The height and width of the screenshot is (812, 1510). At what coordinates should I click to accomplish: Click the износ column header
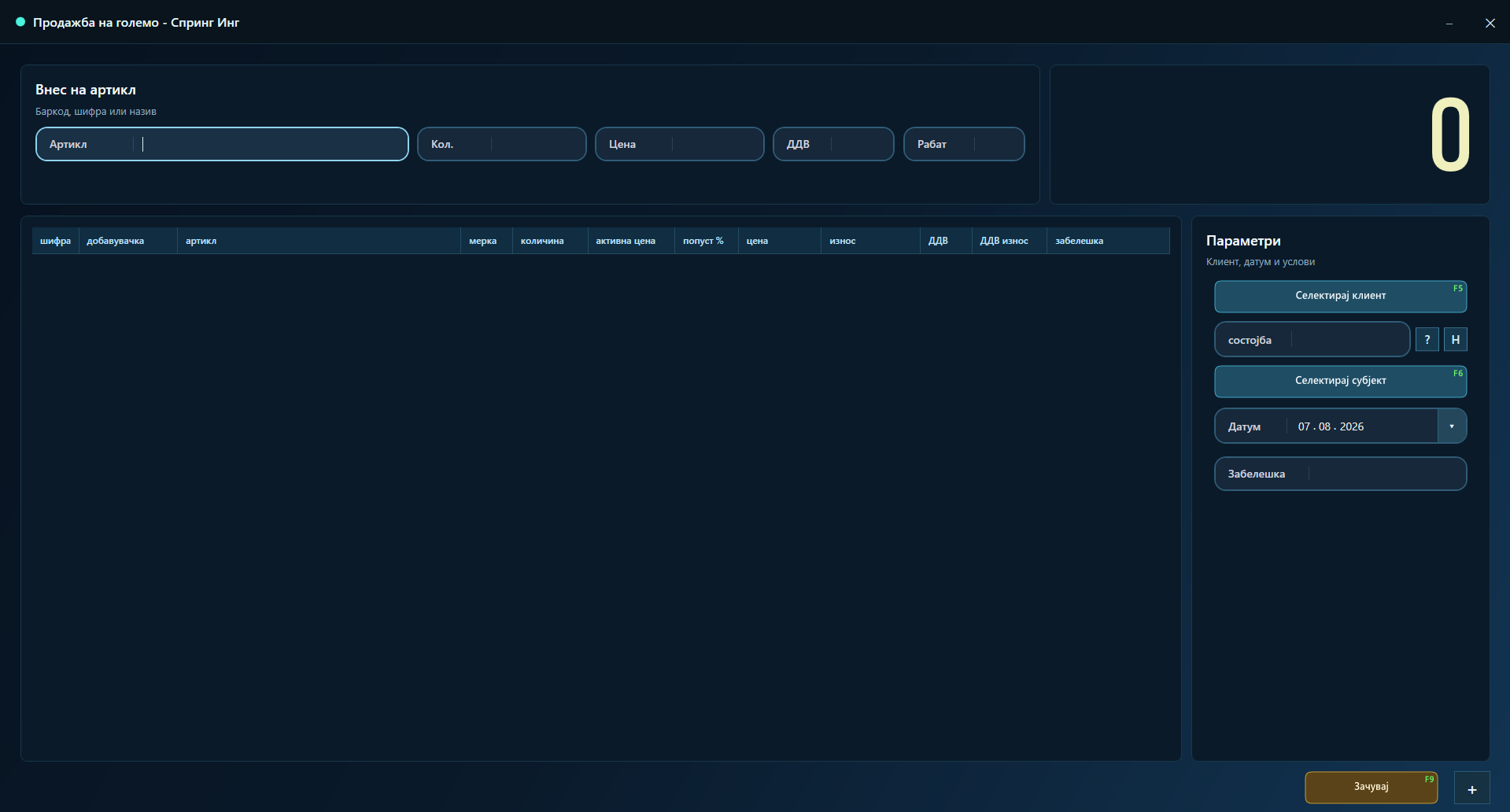point(870,241)
